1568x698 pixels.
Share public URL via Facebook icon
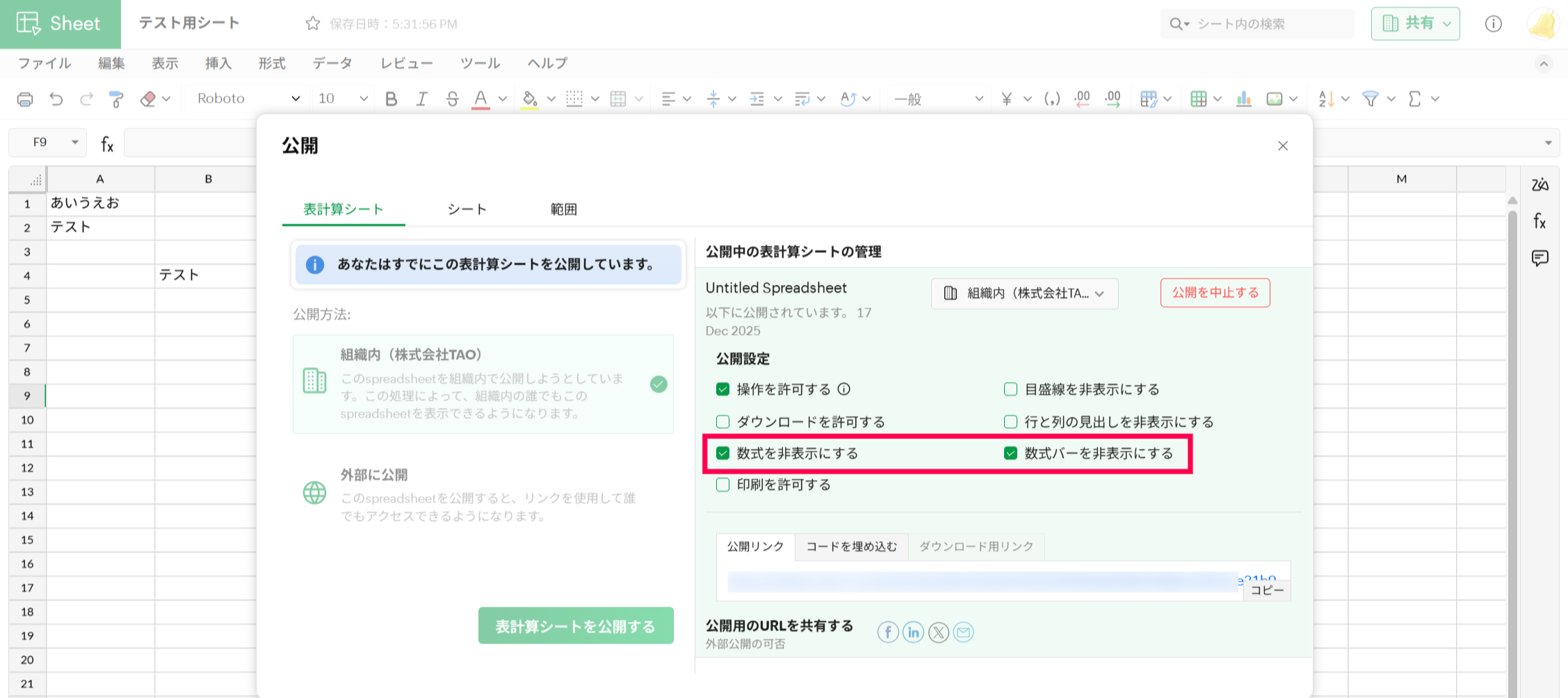[887, 632]
